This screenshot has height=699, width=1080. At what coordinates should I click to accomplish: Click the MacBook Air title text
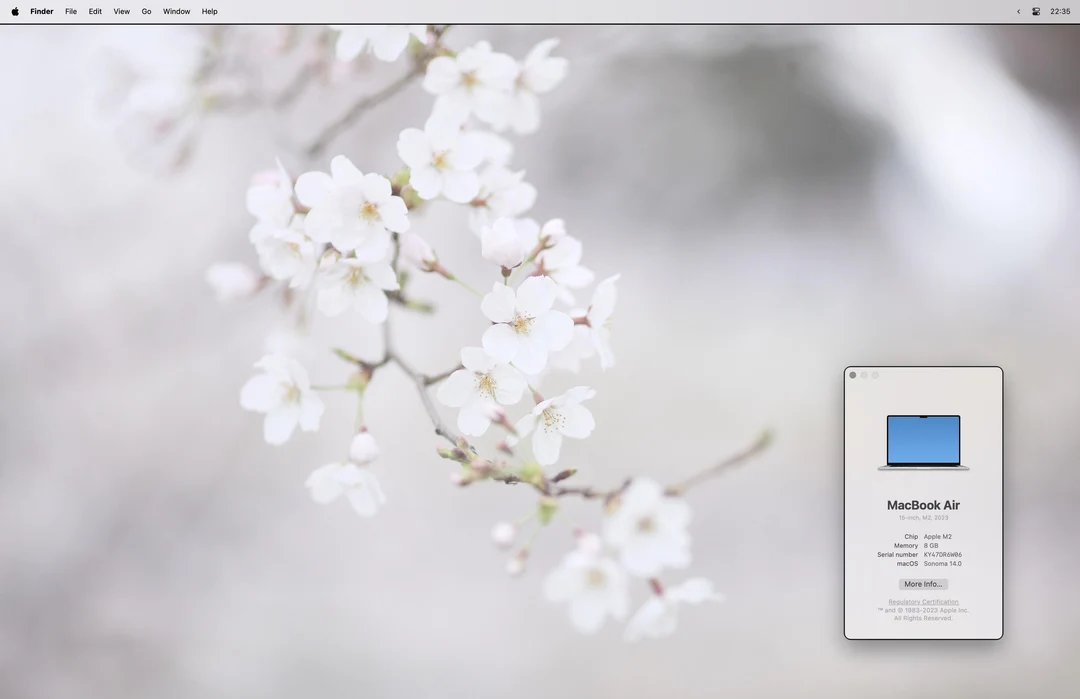click(x=922, y=505)
